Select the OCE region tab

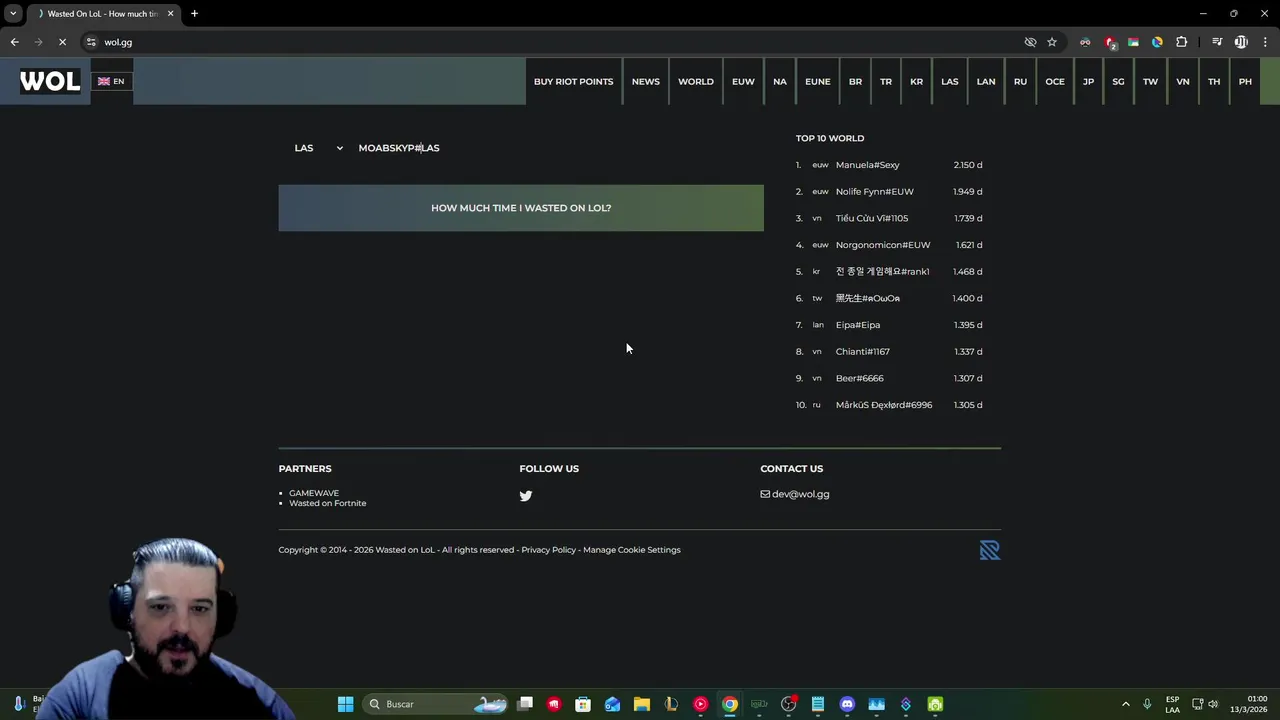[x=1055, y=82]
